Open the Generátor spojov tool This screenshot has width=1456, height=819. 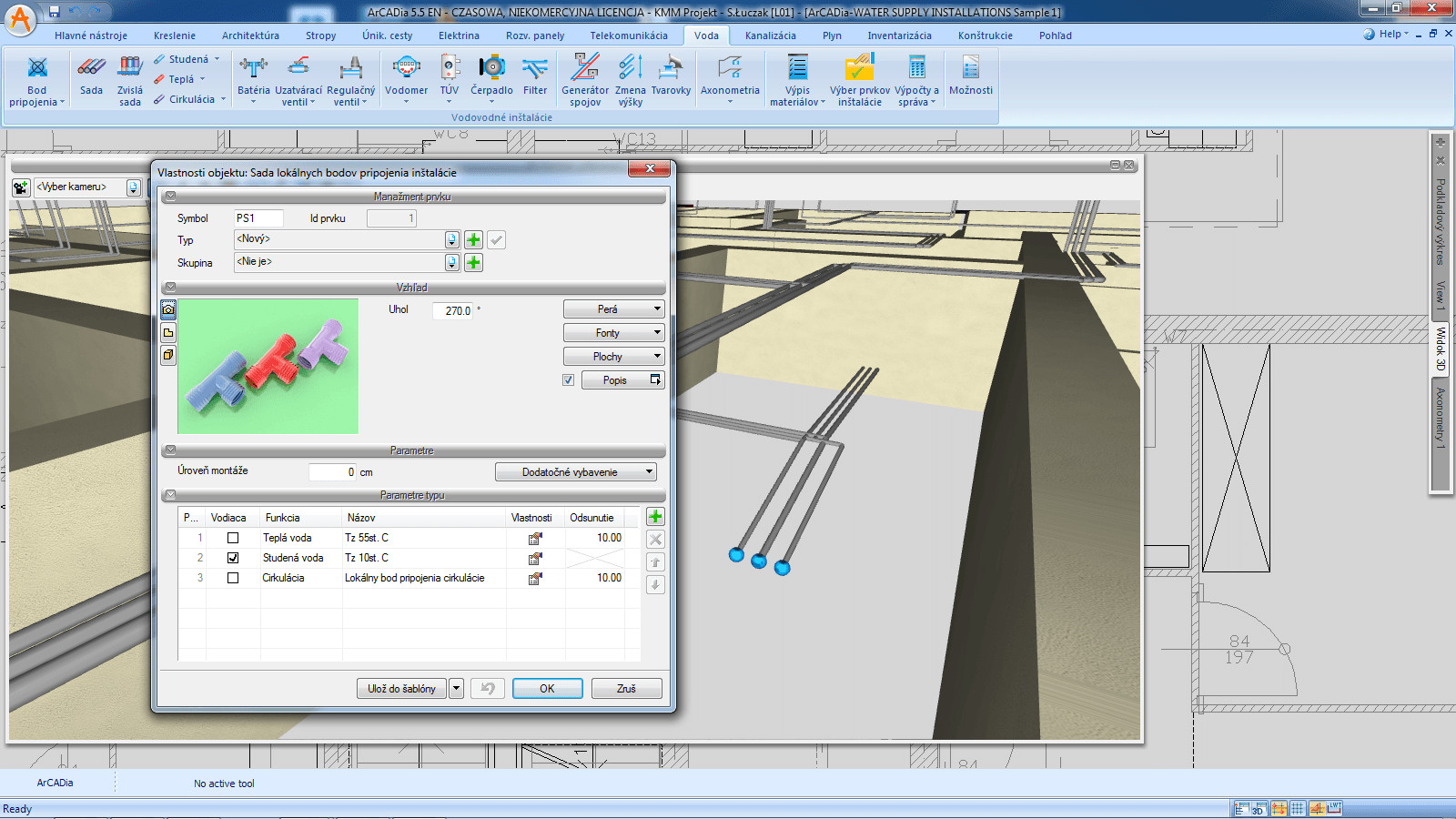(x=585, y=67)
